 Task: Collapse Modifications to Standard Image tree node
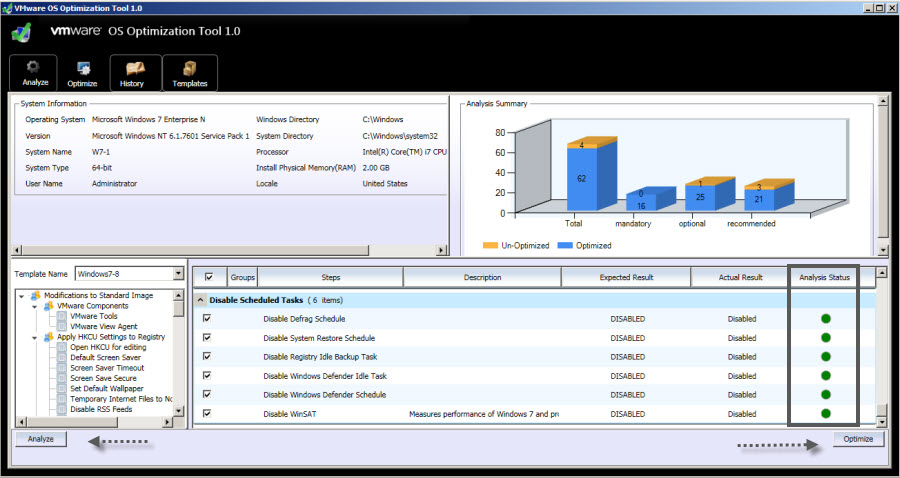[22, 296]
